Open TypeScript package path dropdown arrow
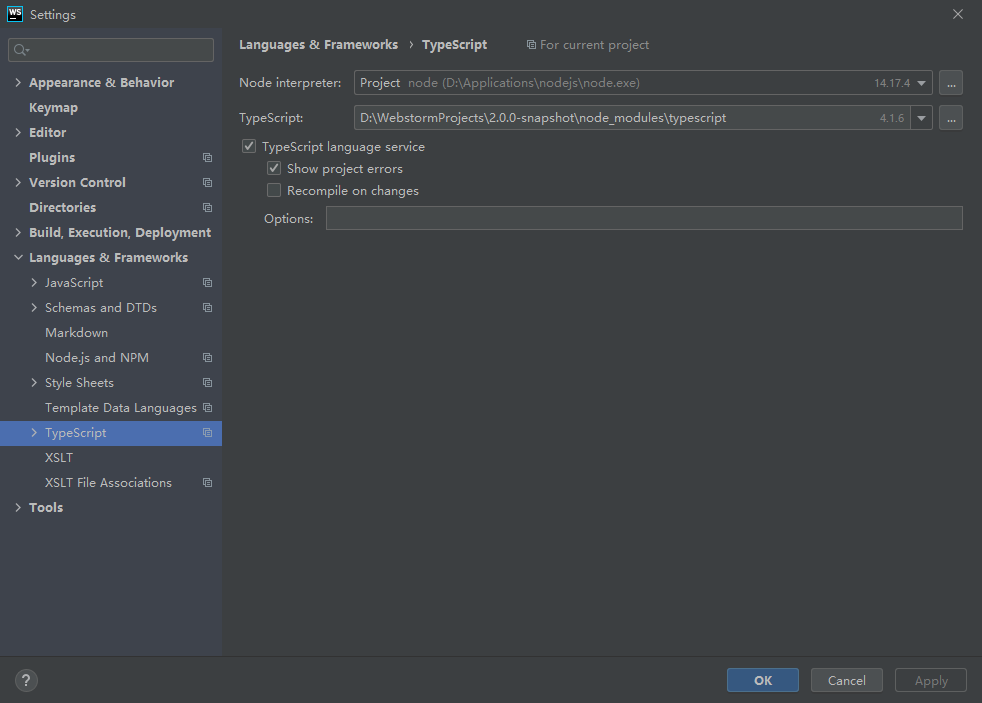This screenshot has height=703, width=982. [921, 118]
